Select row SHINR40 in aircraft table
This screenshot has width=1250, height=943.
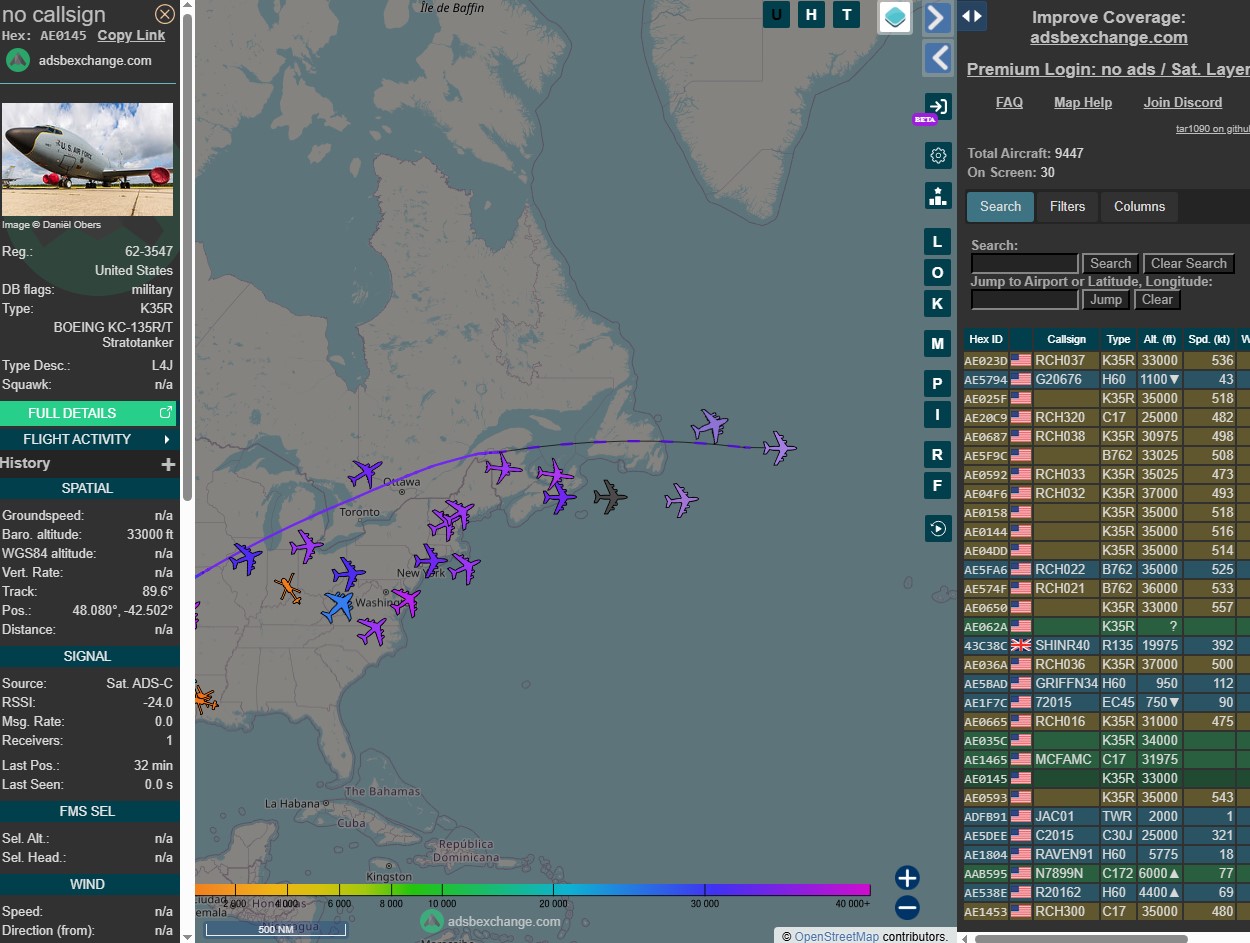click(x=1106, y=645)
